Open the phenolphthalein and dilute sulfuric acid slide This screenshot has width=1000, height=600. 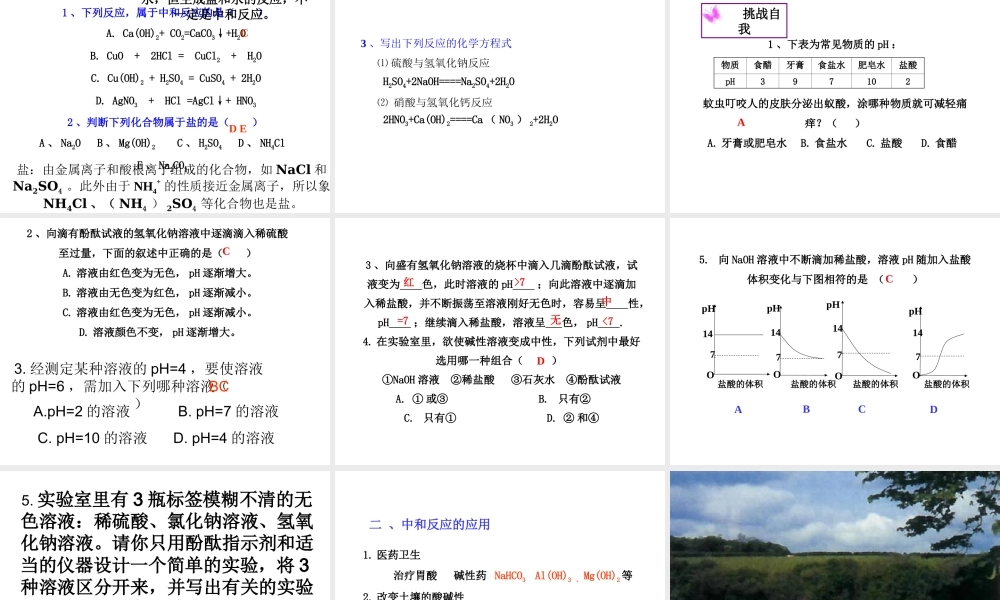click(165, 341)
